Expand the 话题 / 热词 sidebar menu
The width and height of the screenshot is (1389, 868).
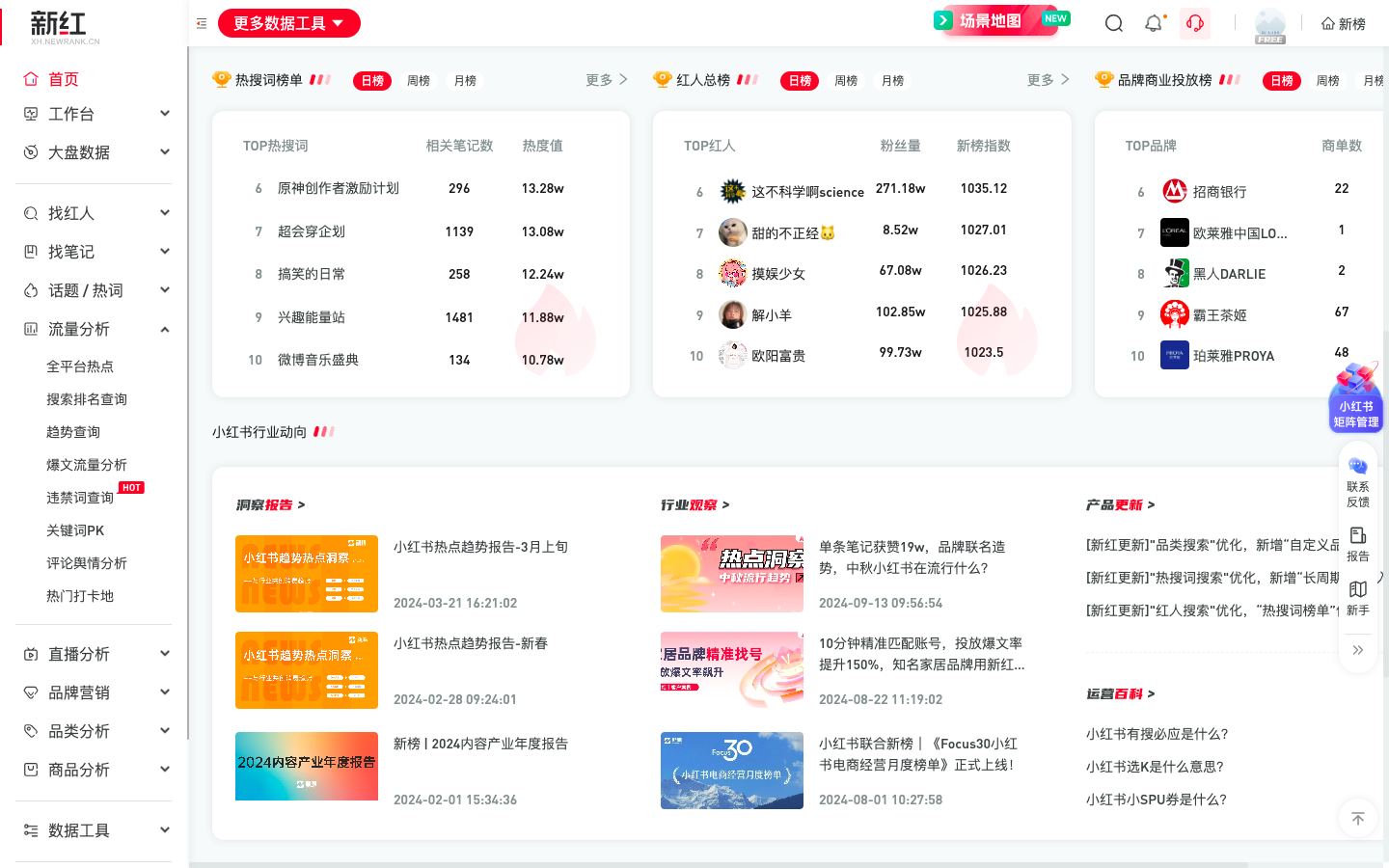(94, 290)
